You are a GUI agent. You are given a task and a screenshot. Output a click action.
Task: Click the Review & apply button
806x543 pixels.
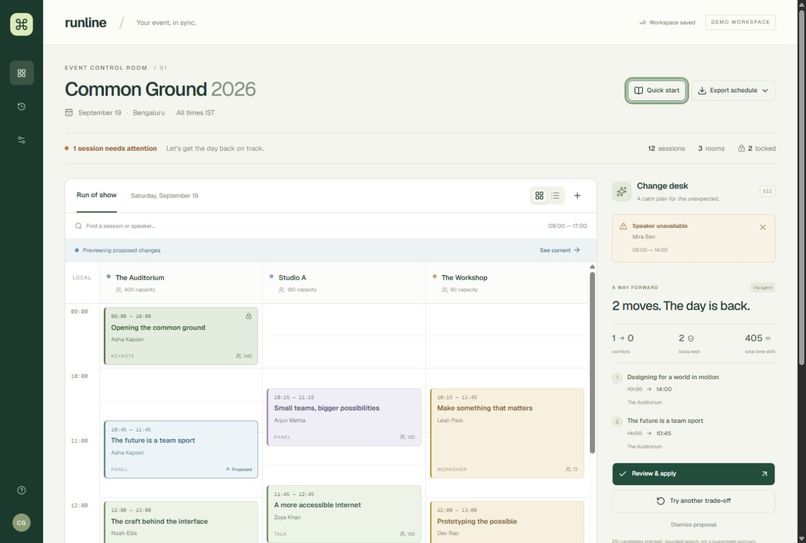coord(693,474)
